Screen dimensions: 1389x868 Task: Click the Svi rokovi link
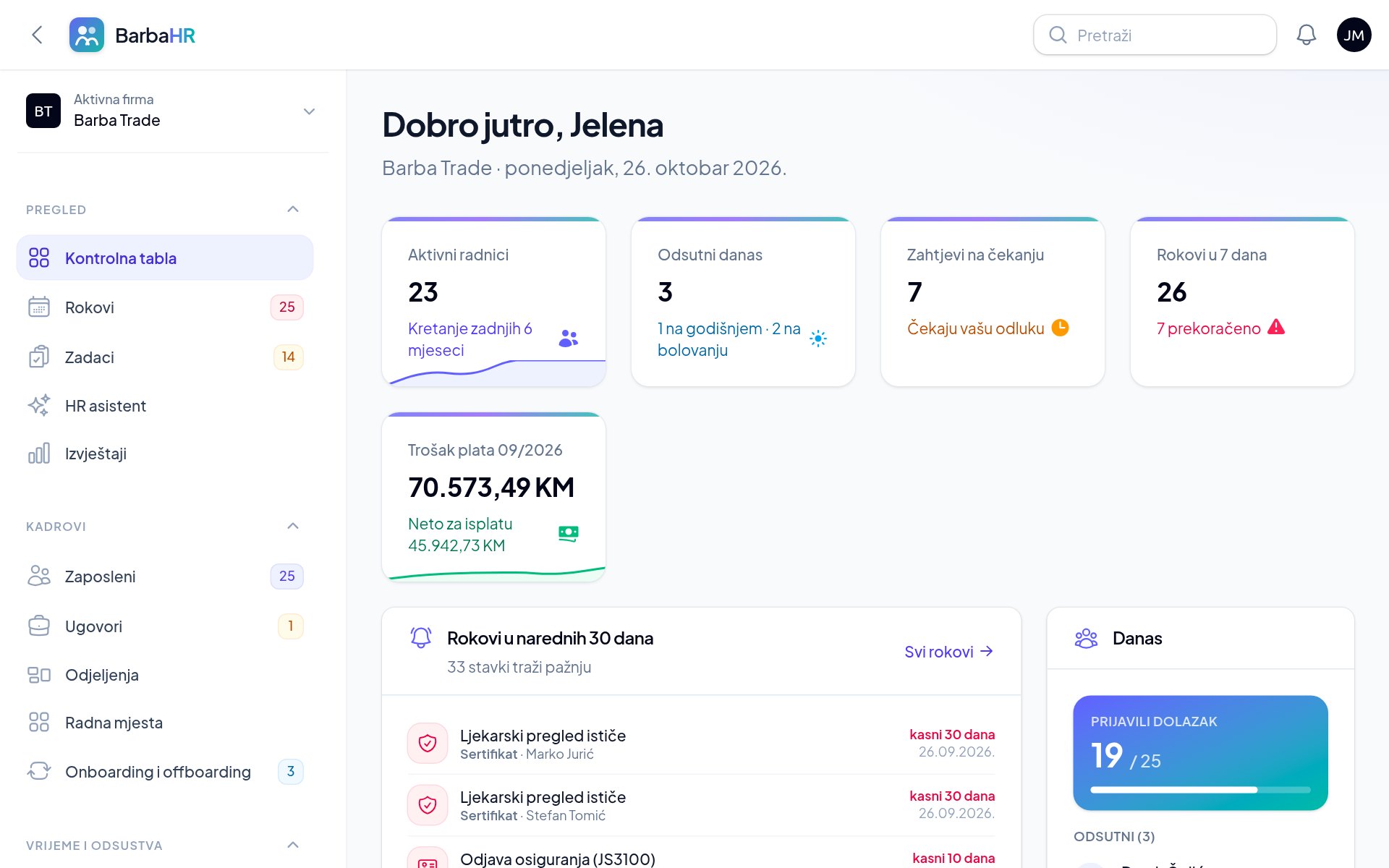(x=948, y=652)
